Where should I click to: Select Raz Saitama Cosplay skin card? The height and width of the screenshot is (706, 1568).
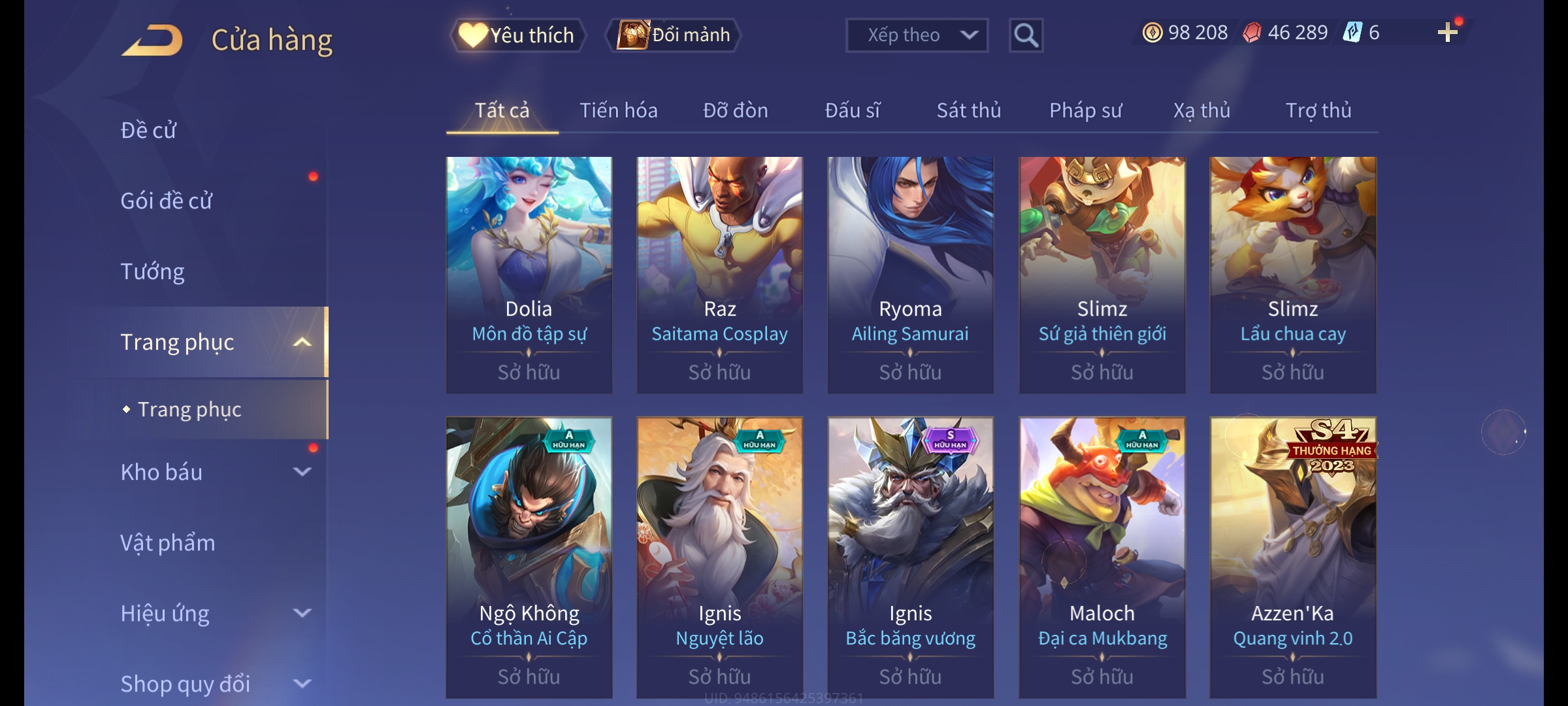point(719,275)
